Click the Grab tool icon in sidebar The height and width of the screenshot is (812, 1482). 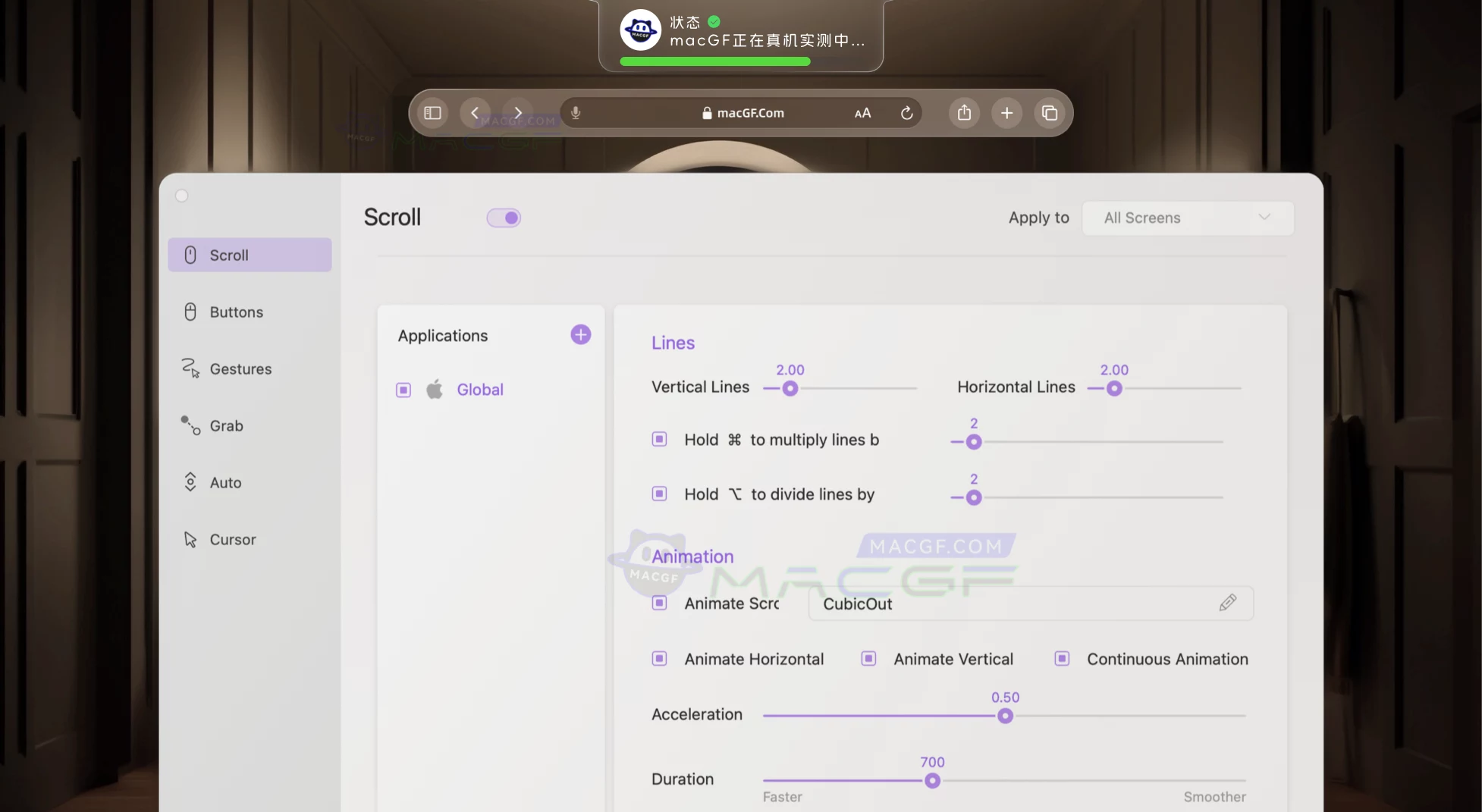point(189,425)
